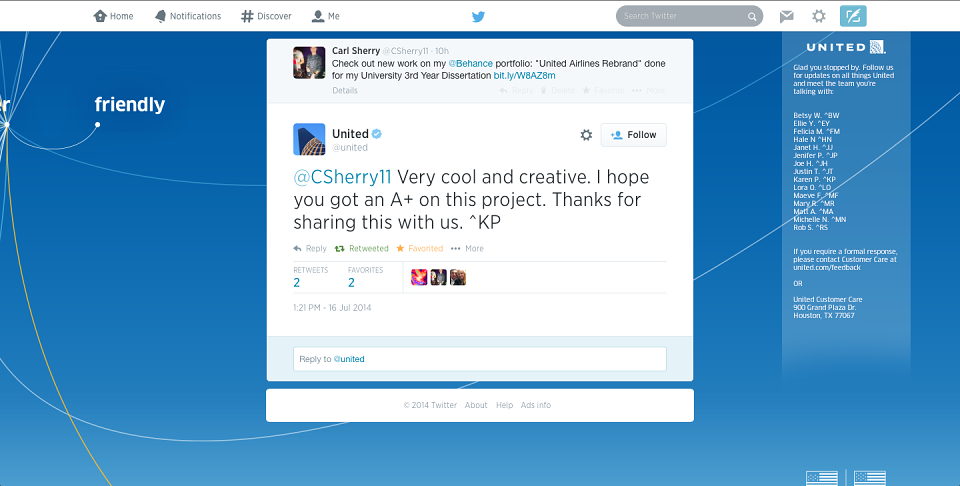Select the 'Rob S. ^RS' text
The width and height of the screenshot is (960, 486).
[x=811, y=227]
